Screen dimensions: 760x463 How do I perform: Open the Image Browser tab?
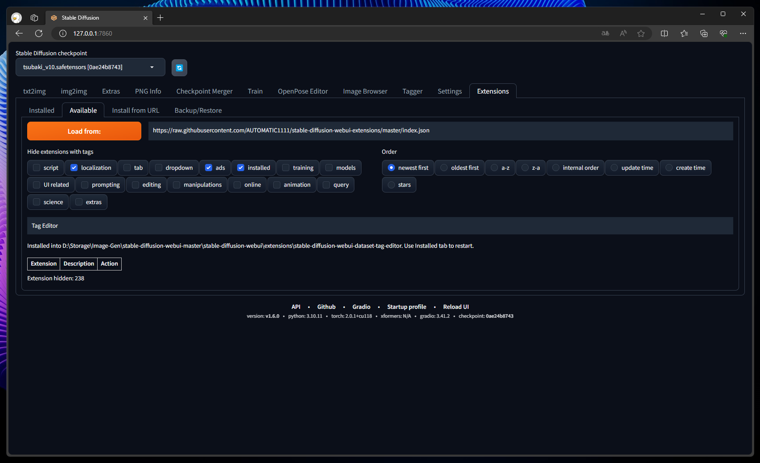click(x=365, y=91)
